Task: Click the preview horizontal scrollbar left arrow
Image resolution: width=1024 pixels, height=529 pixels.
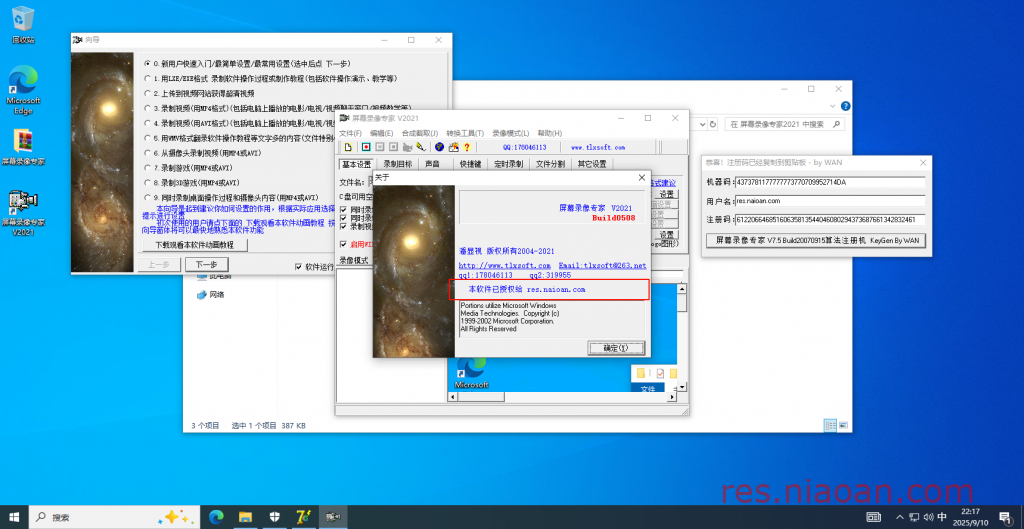Action: (452, 396)
